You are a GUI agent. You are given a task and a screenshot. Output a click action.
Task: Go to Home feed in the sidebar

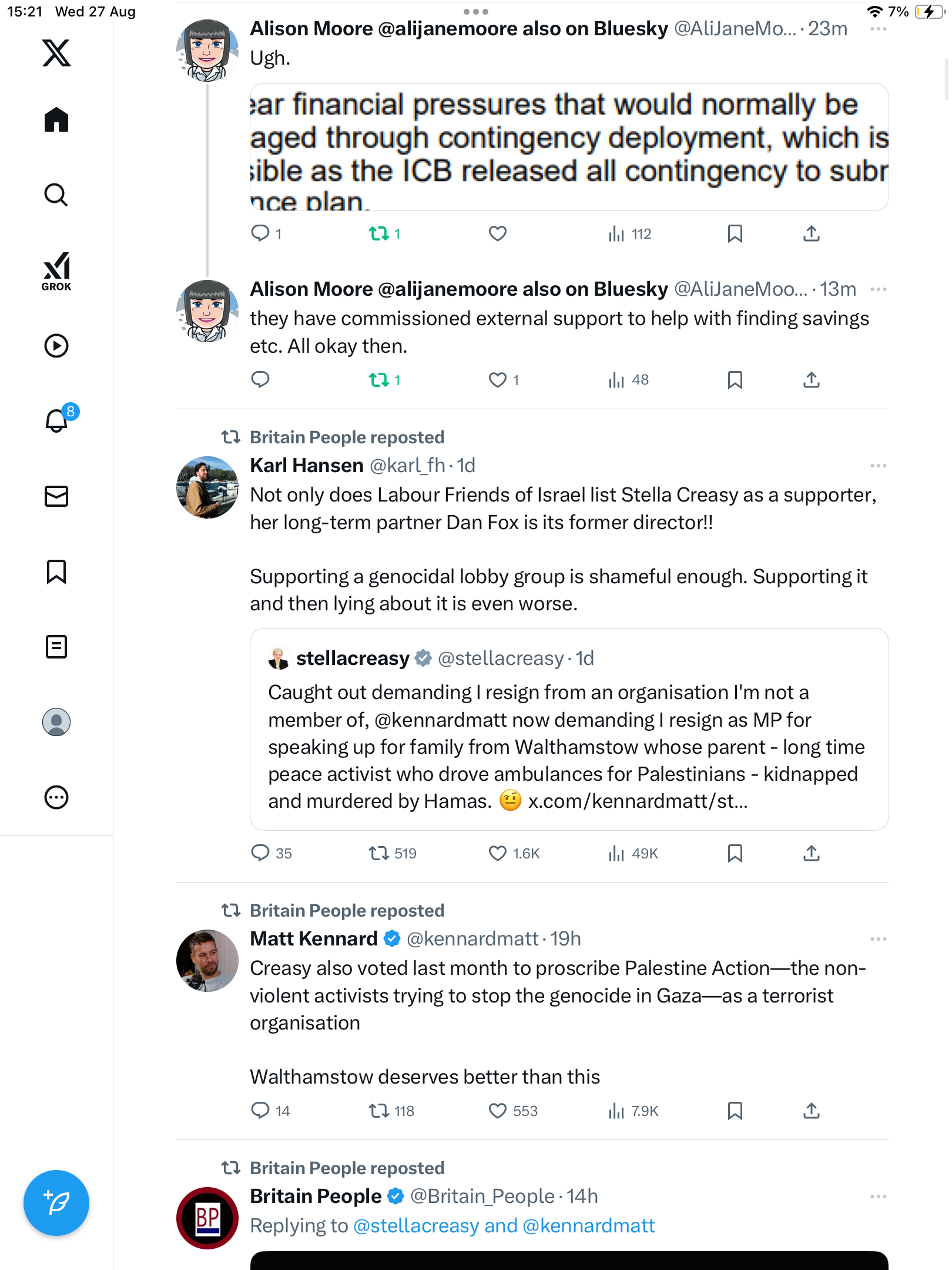click(56, 120)
